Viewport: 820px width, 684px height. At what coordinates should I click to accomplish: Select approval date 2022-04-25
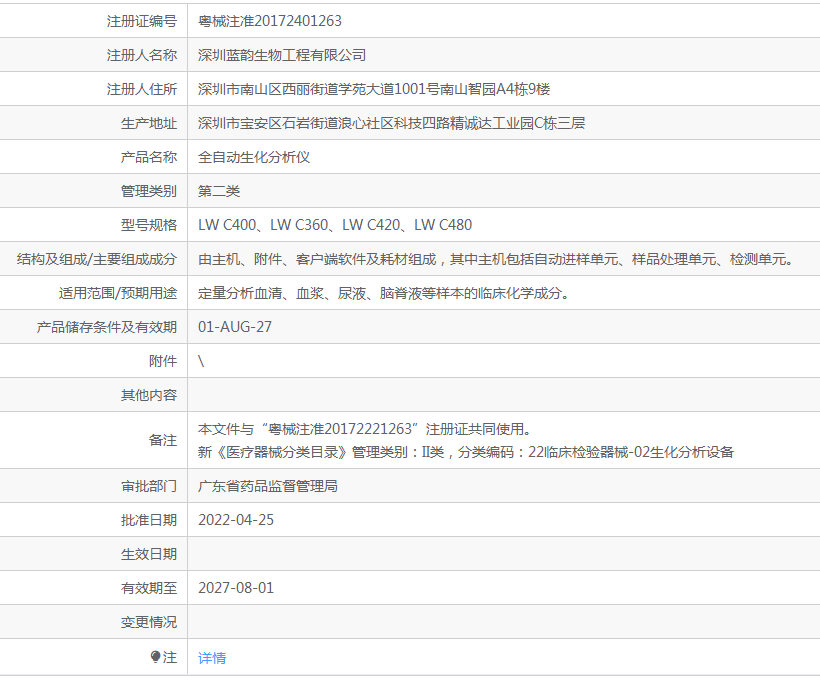click(236, 520)
